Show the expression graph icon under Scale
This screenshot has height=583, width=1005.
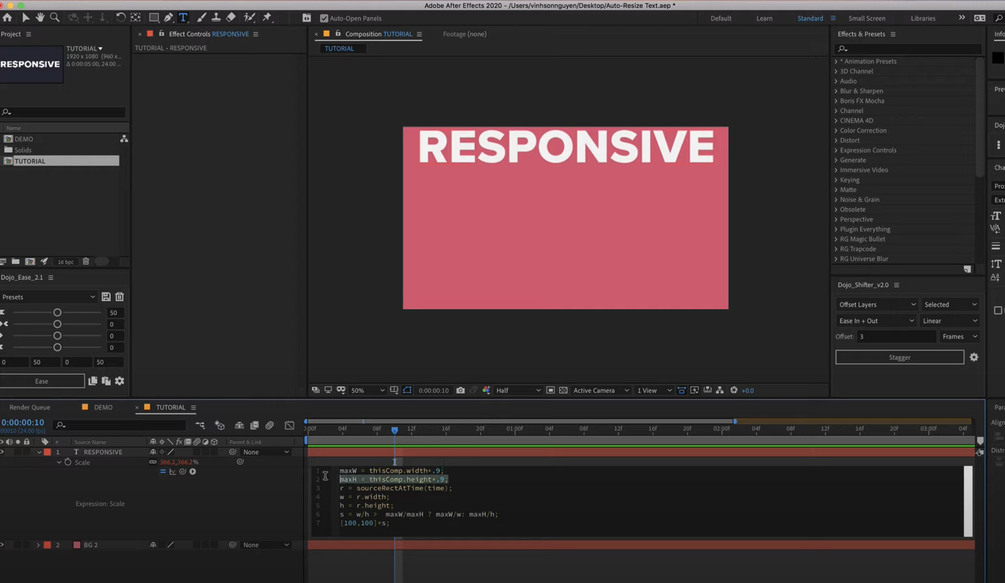172,472
